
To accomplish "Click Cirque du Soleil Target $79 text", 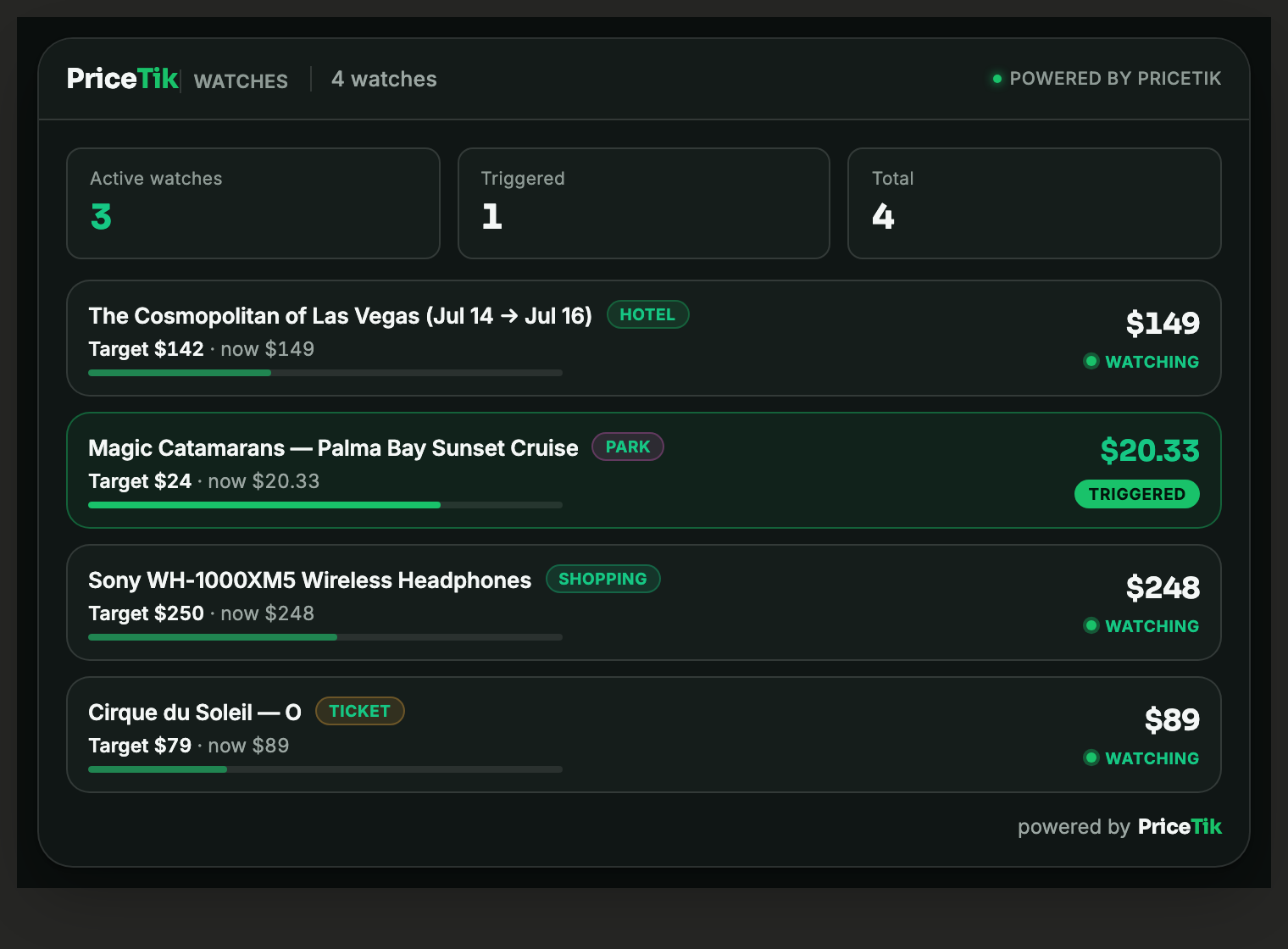I will [140, 746].
